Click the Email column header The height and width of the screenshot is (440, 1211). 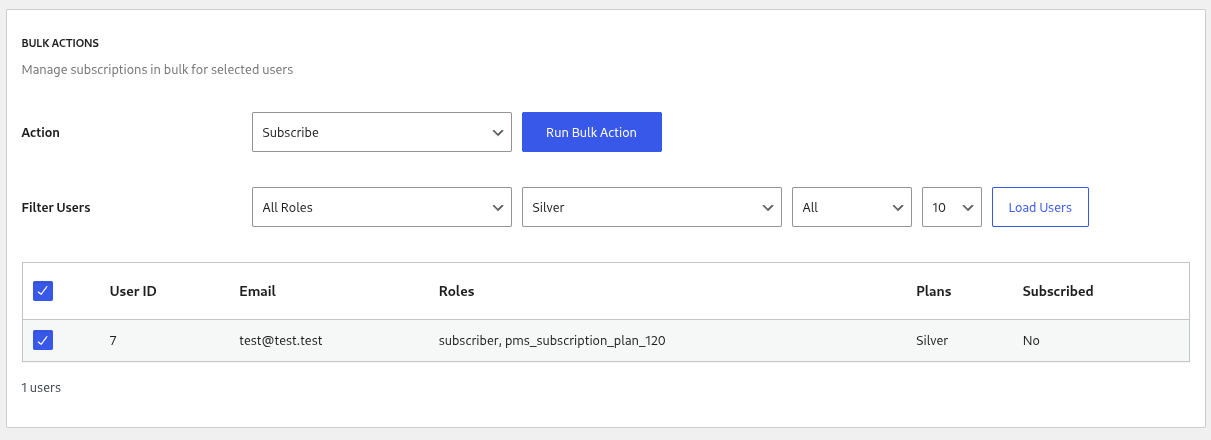point(258,291)
